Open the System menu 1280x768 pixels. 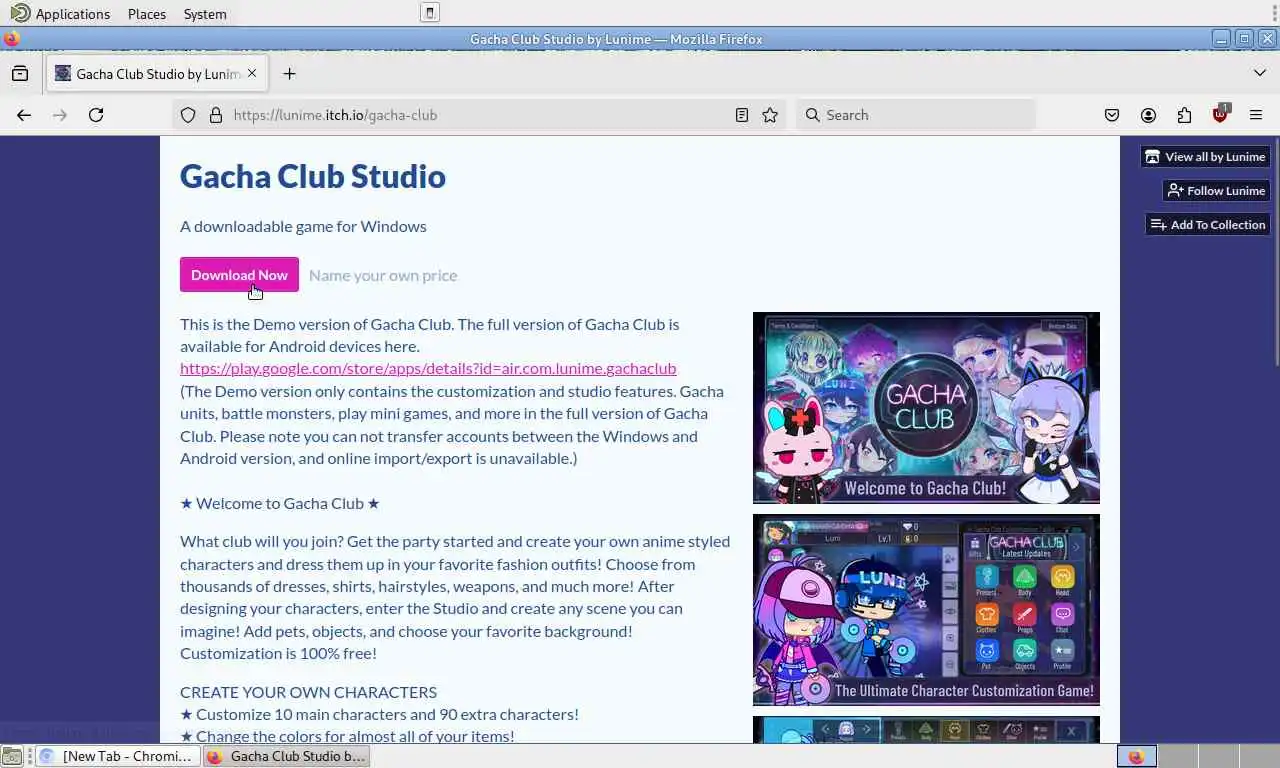coord(205,14)
